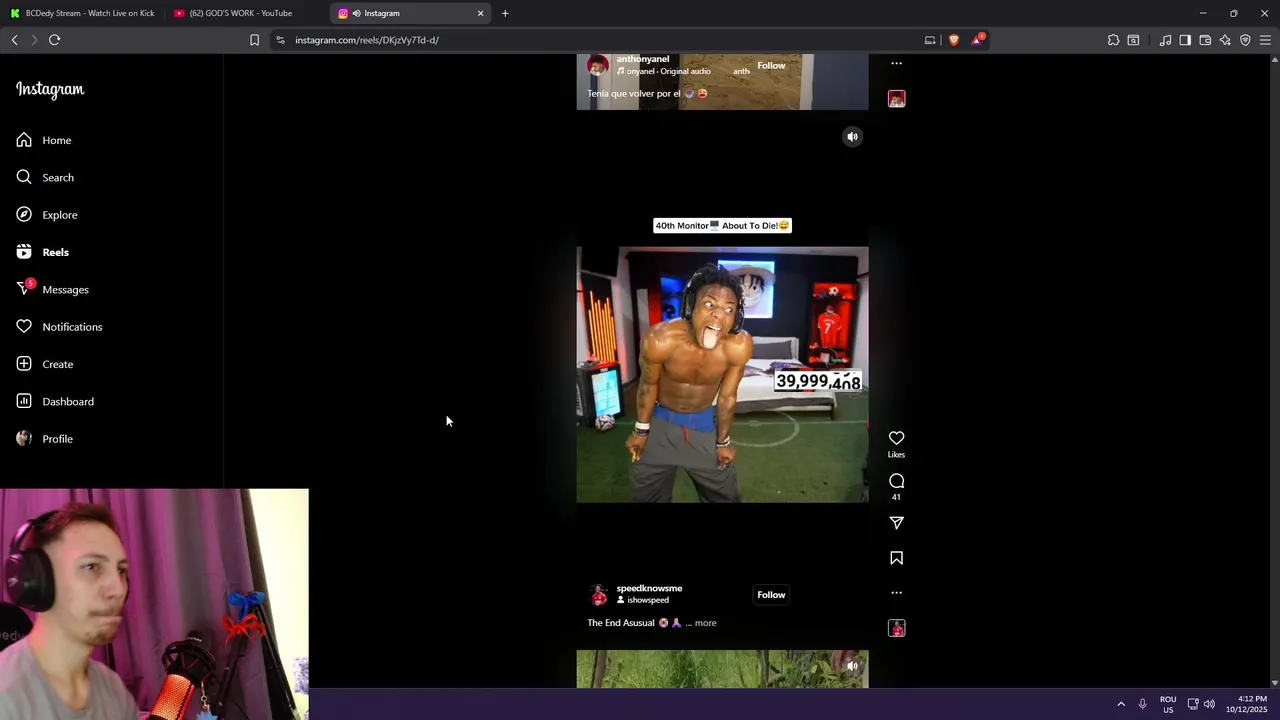Open the clock showing 4:12 PM

pos(1246,704)
